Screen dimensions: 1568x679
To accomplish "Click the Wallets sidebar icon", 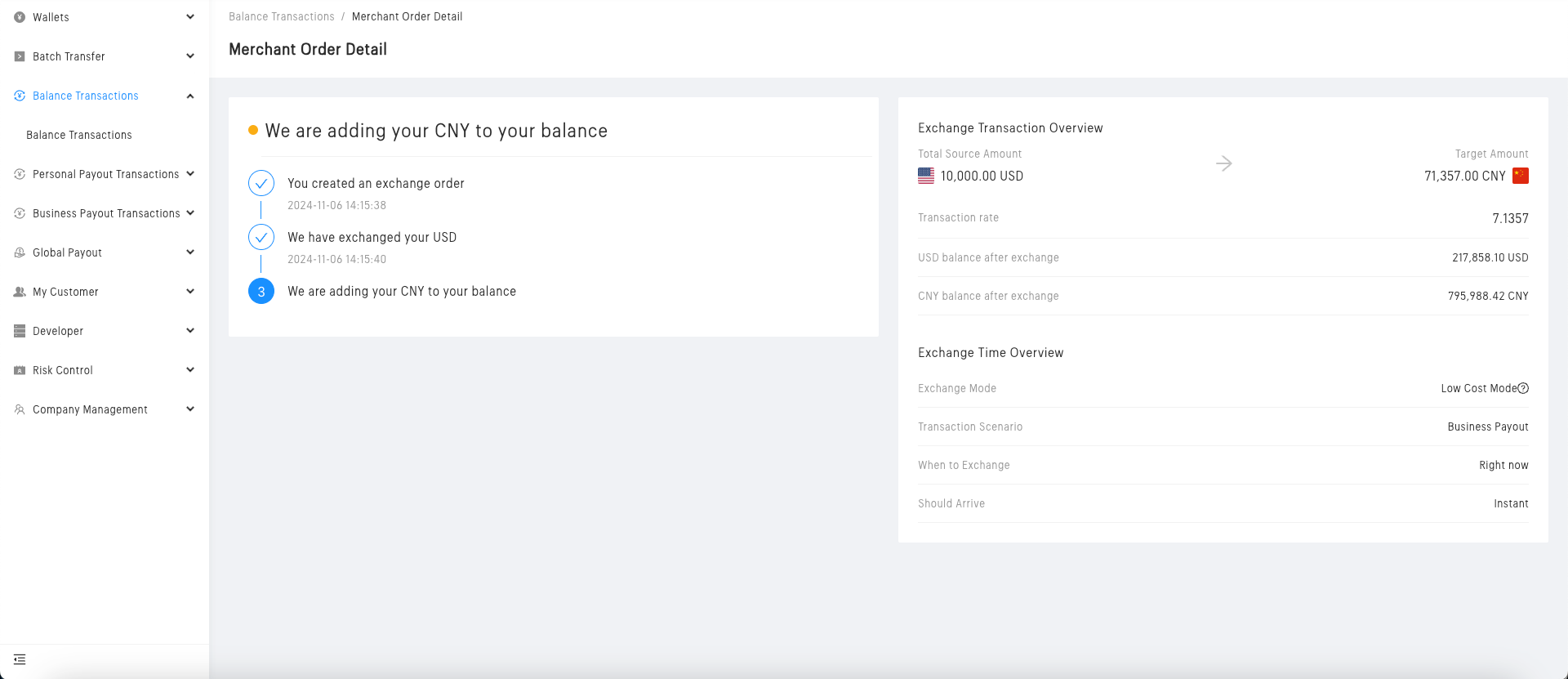I will [20, 17].
